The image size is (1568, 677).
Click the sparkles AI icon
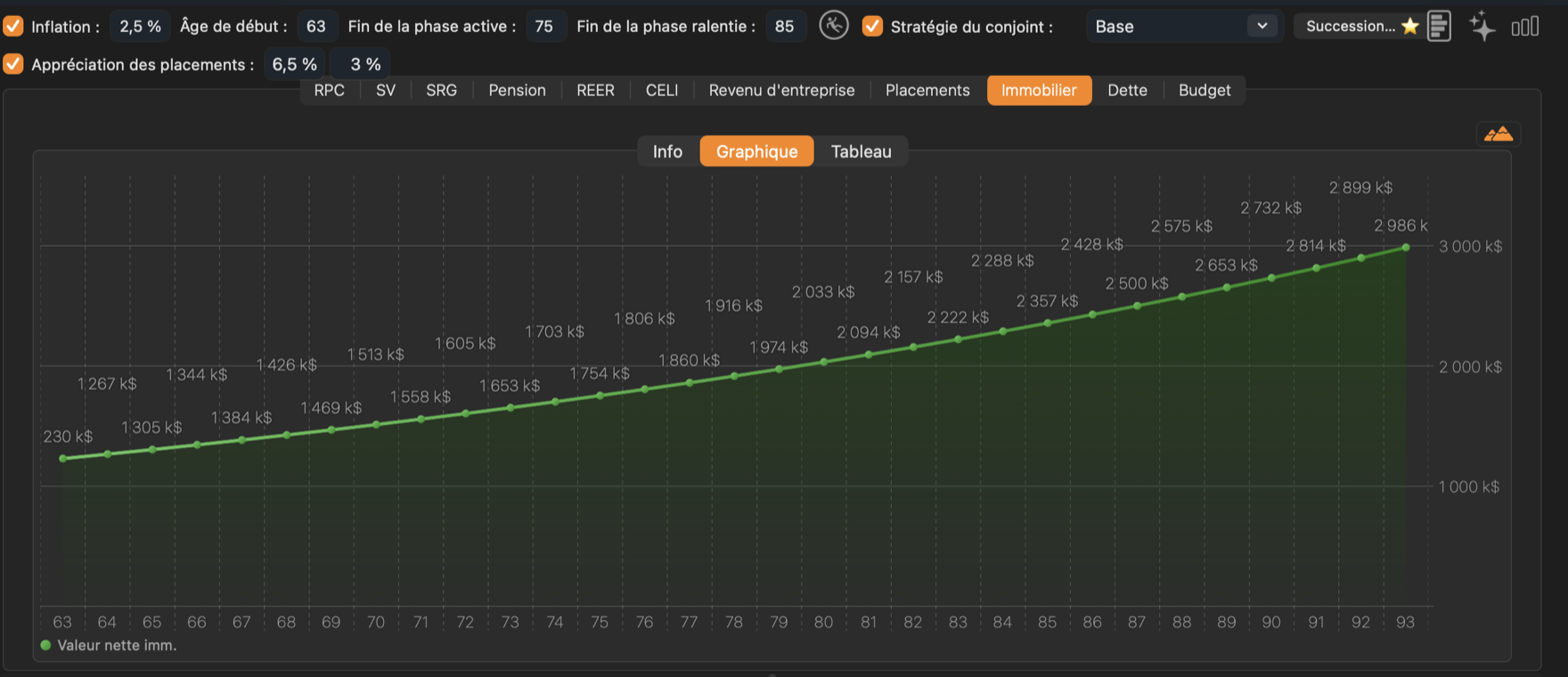coord(1482,26)
